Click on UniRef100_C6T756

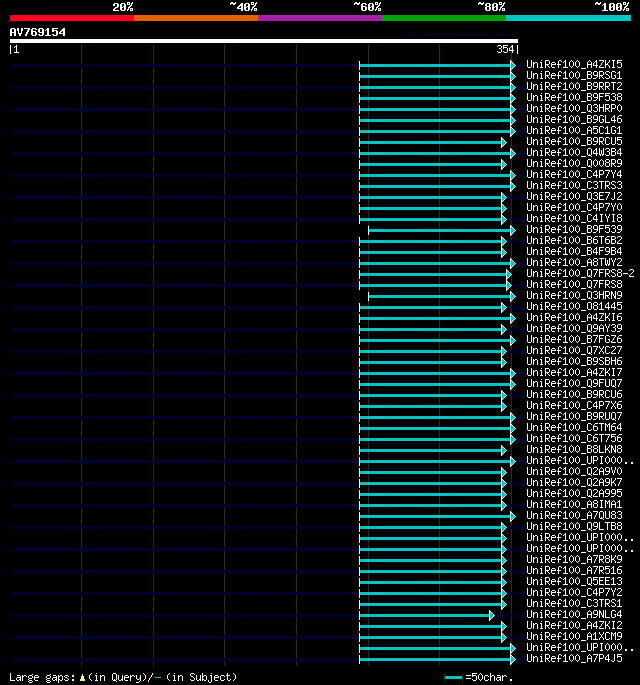pyautogui.click(x=574, y=438)
